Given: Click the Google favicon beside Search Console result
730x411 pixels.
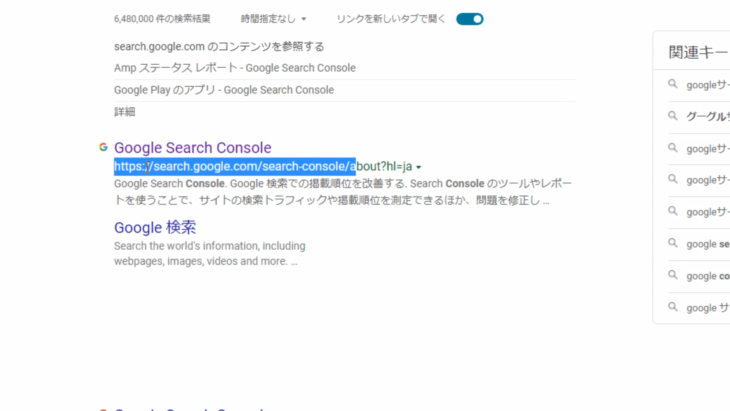Looking at the screenshot, I should [103, 147].
